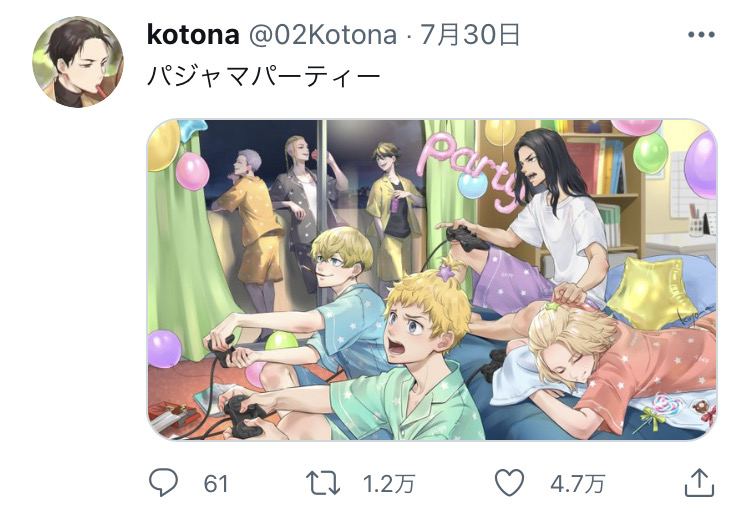The width and height of the screenshot is (750, 520).
Task: Click the retweet arrows icon
Action: click(323, 483)
